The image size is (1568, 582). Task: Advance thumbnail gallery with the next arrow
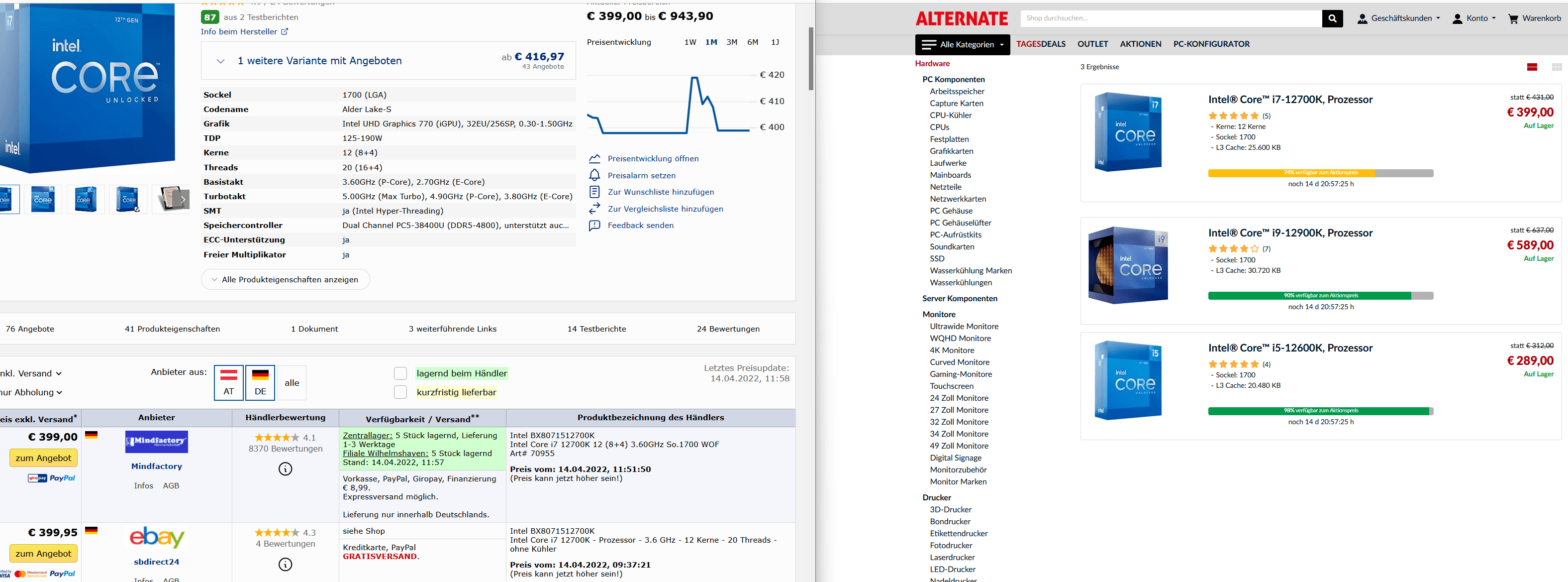[x=182, y=199]
